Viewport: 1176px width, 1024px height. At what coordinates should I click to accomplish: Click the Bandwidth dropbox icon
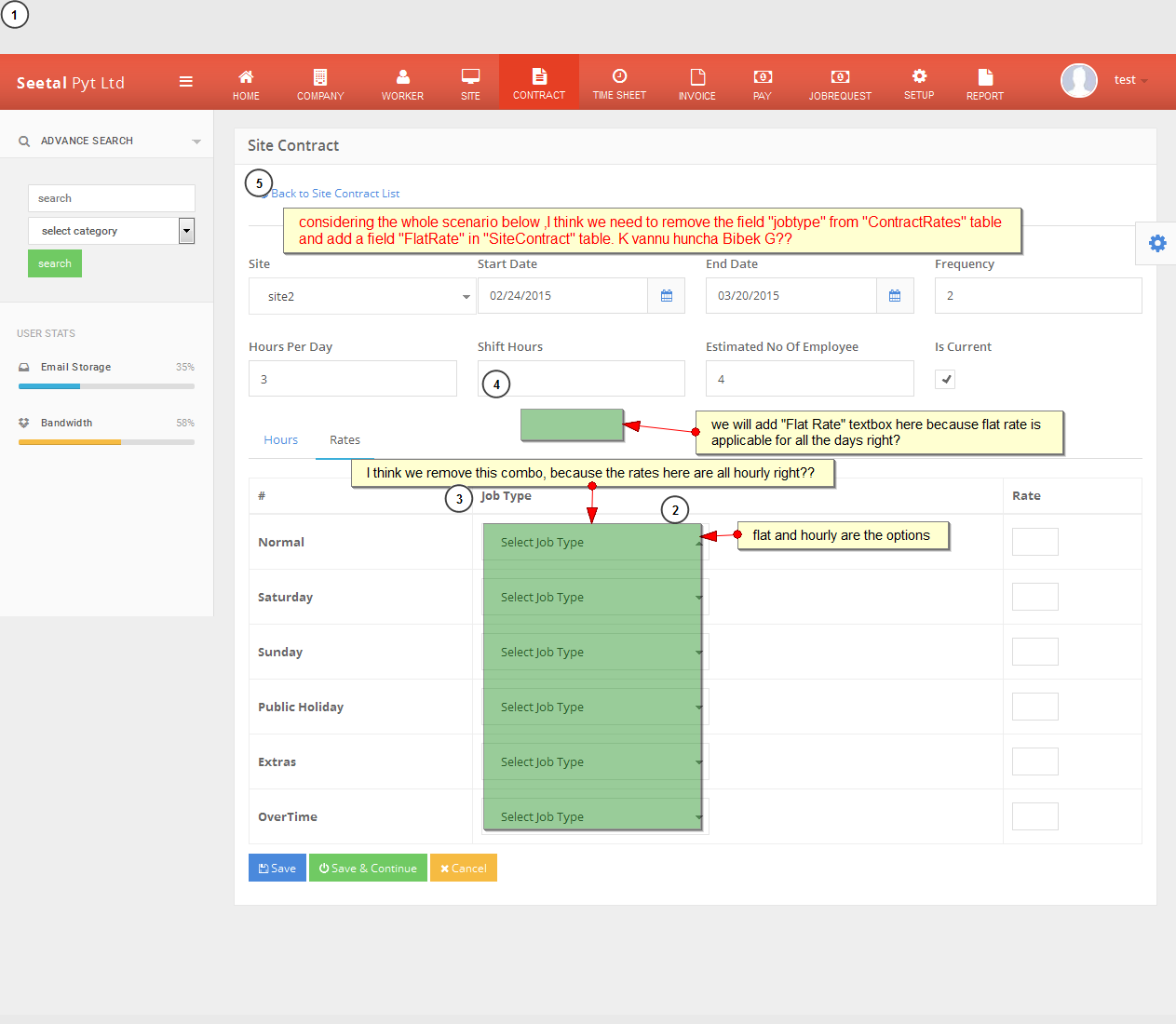click(24, 423)
